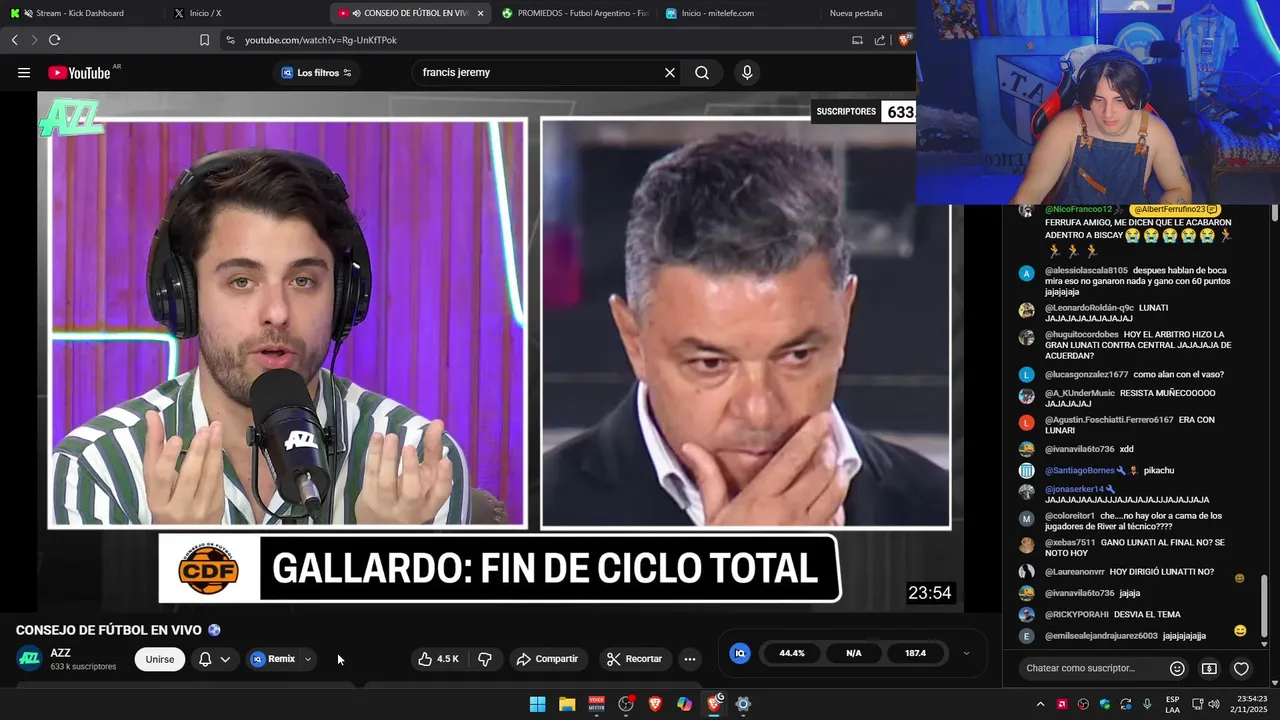Image resolution: width=1280 pixels, height=720 pixels.
Task: Switch to the Inicio / X tab
Action: 205,13
